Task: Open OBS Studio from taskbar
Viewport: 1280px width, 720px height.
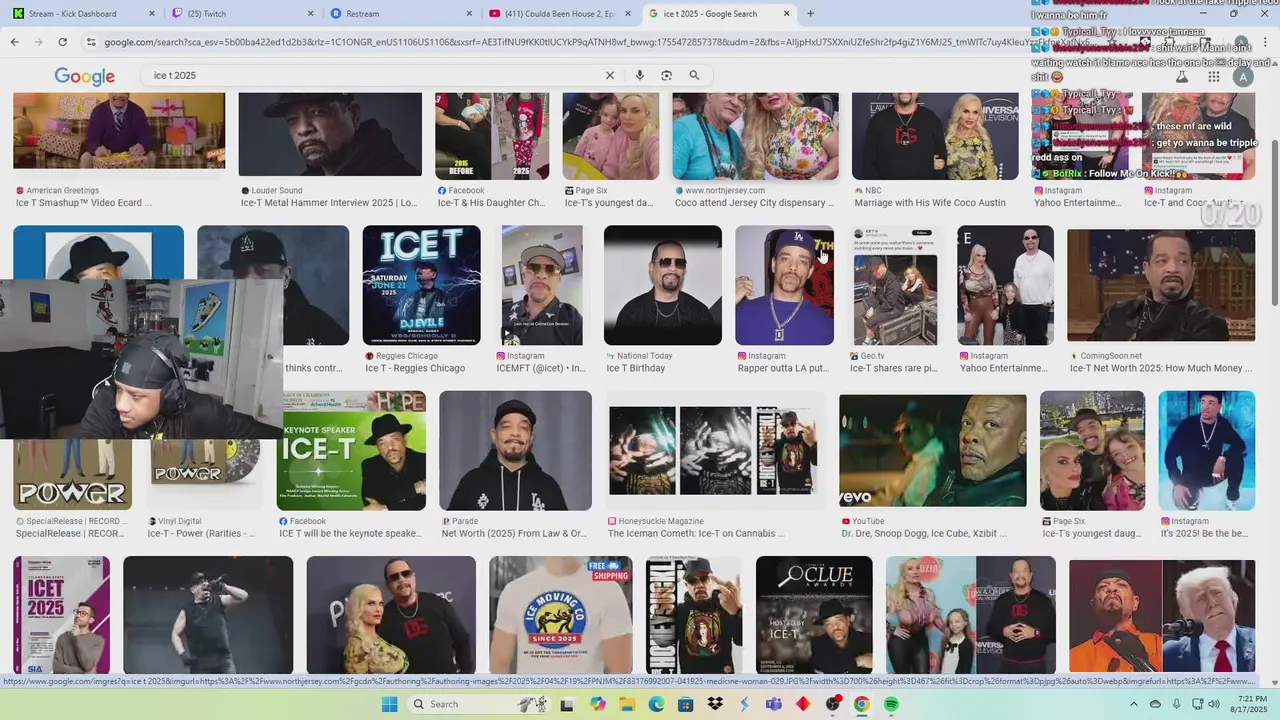Action: click(832, 704)
